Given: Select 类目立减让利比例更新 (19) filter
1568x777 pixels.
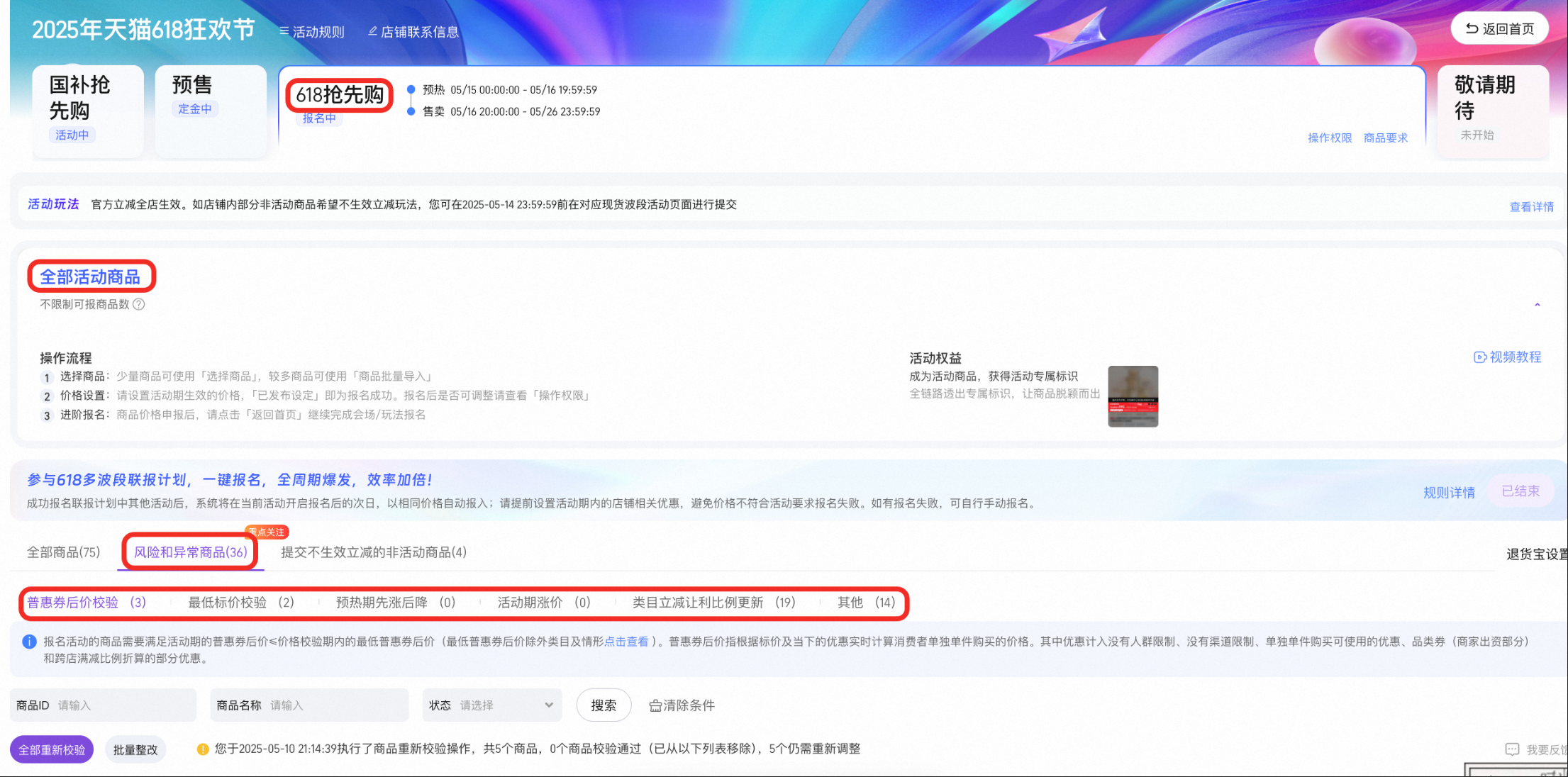Looking at the screenshot, I should [713, 603].
